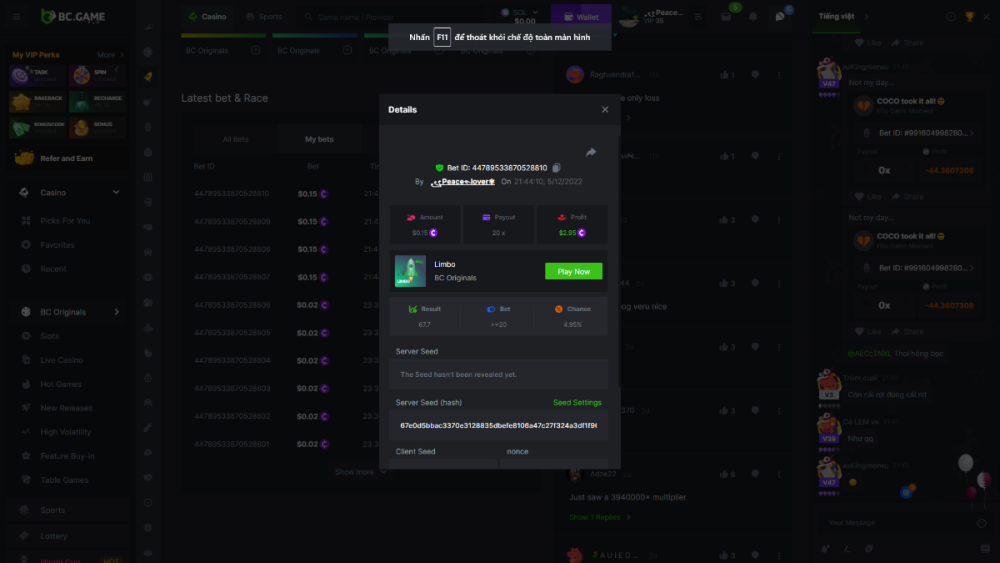Click the Server Seed hash field
Viewport: 1000px width, 563px height.
pyautogui.click(x=498, y=425)
